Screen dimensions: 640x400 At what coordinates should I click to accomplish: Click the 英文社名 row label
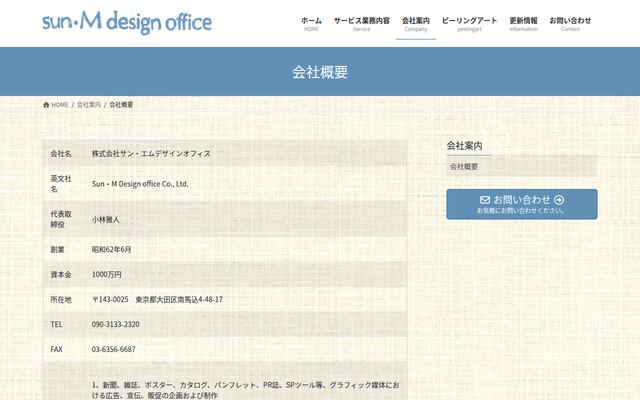tap(61, 184)
